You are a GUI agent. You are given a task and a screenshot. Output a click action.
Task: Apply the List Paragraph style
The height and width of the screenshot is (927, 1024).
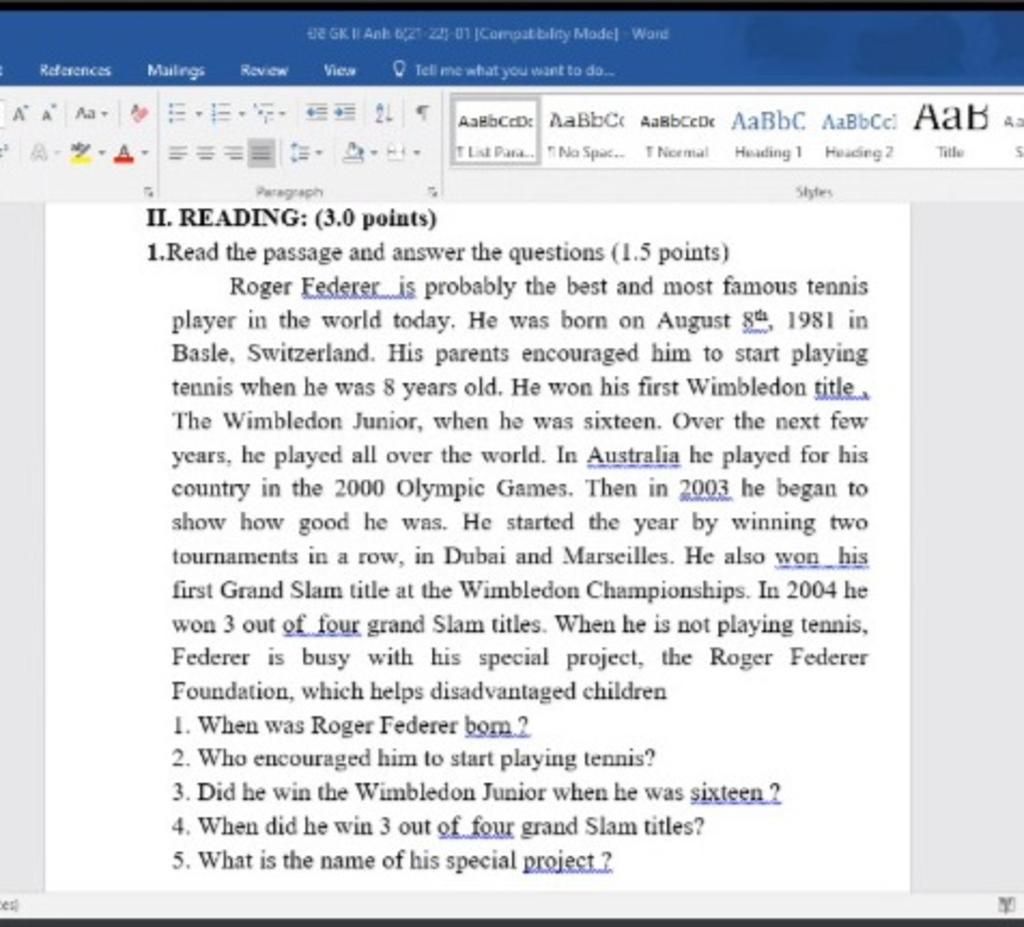[x=495, y=133]
